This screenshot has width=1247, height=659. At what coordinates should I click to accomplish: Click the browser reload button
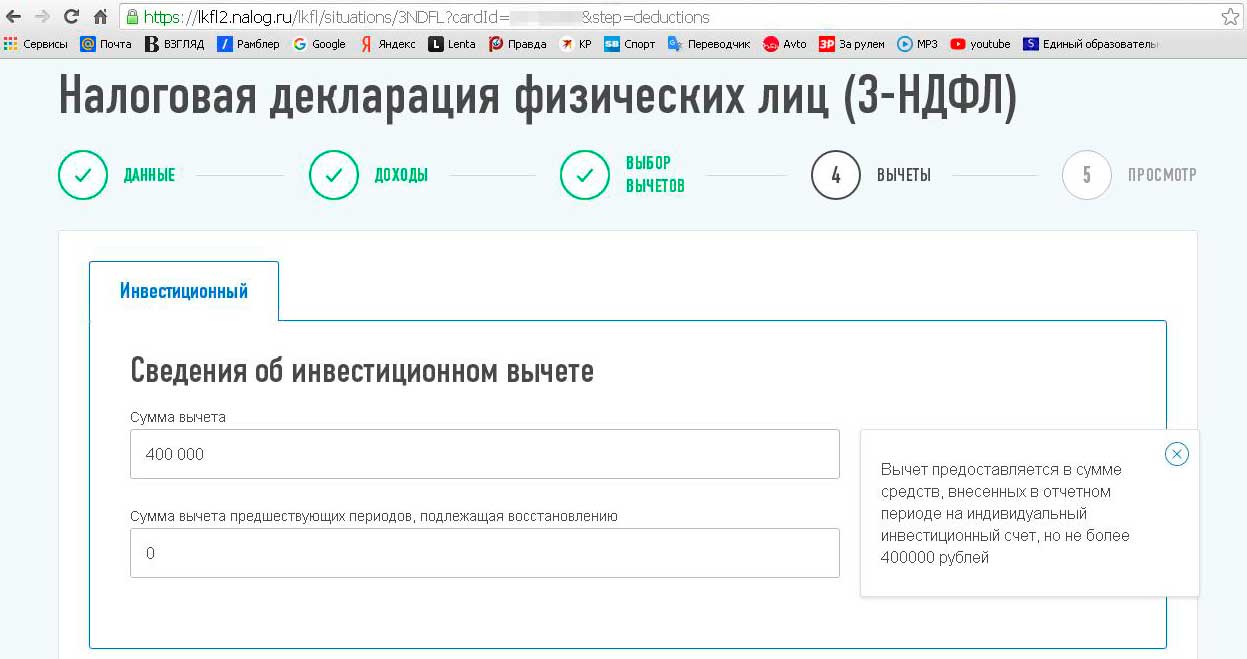71,17
